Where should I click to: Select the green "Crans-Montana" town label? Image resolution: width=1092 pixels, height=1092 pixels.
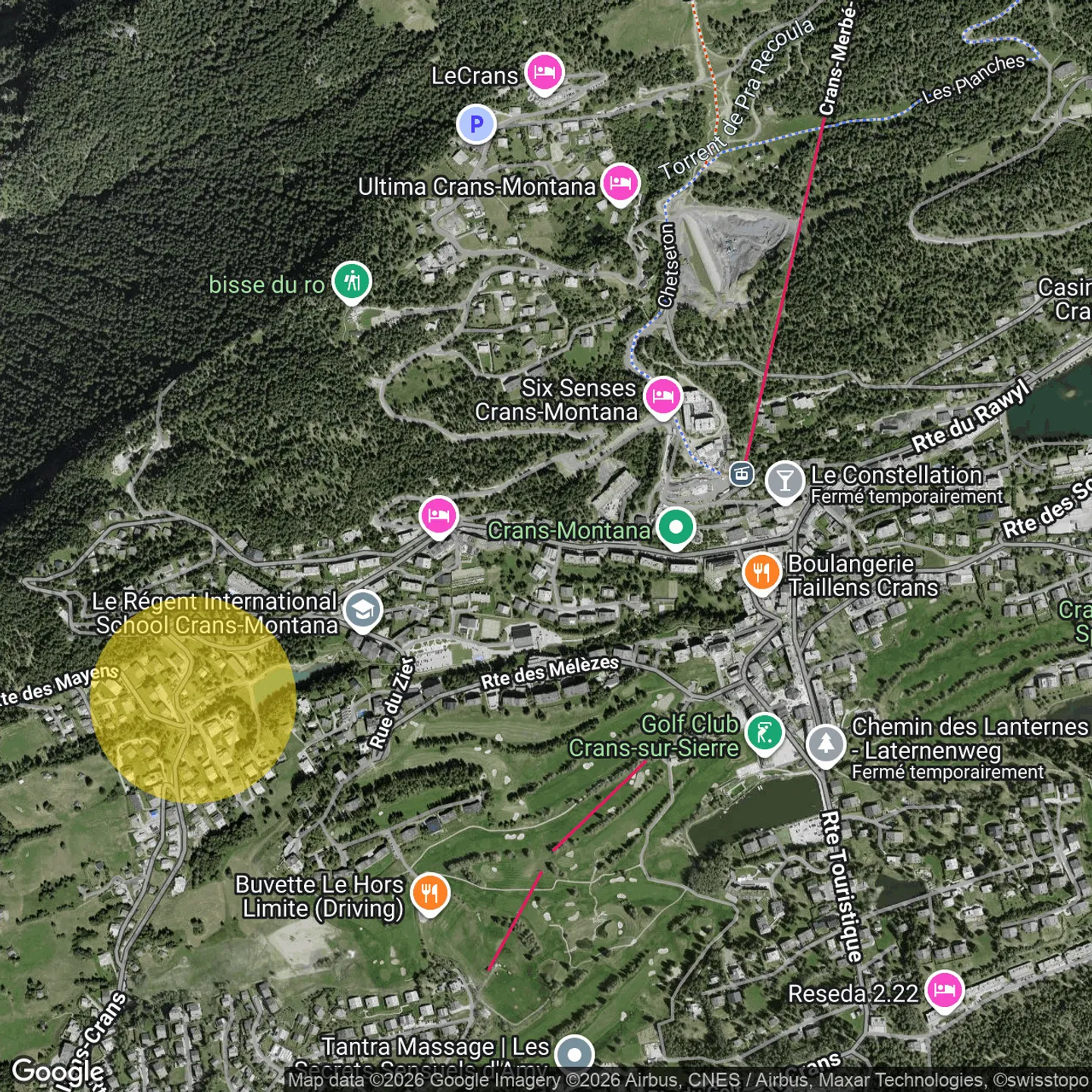pos(569,530)
